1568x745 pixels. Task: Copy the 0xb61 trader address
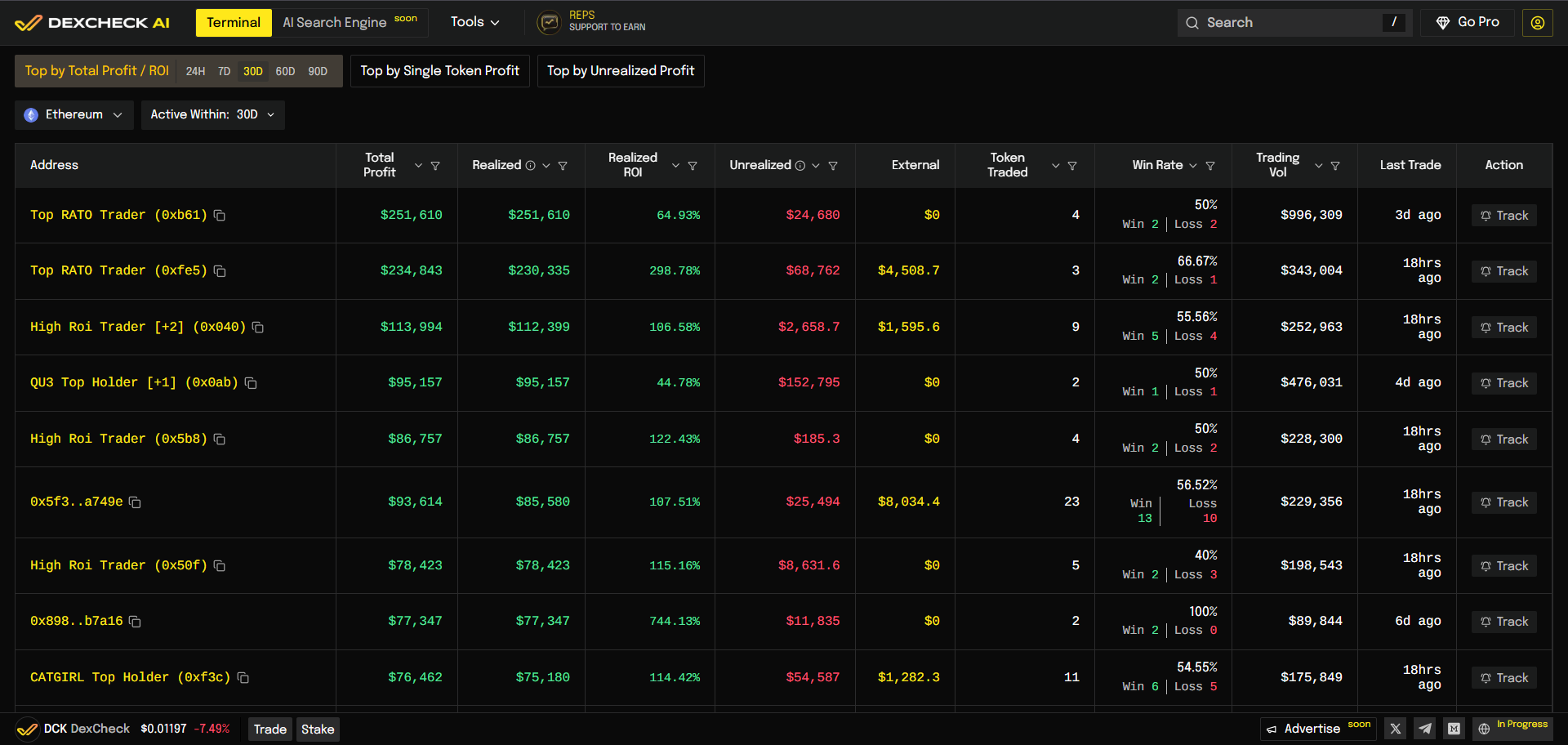[220, 216]
